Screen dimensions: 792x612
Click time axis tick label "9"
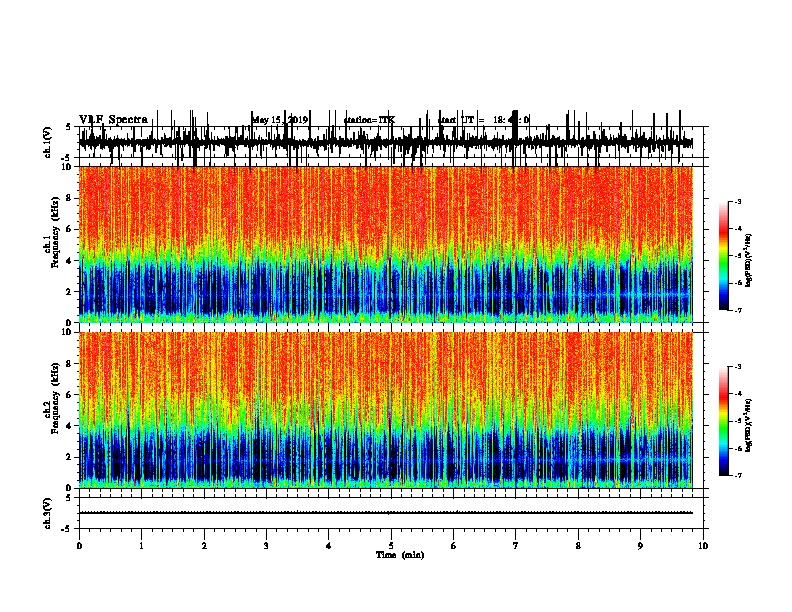(x=640, y=546)
